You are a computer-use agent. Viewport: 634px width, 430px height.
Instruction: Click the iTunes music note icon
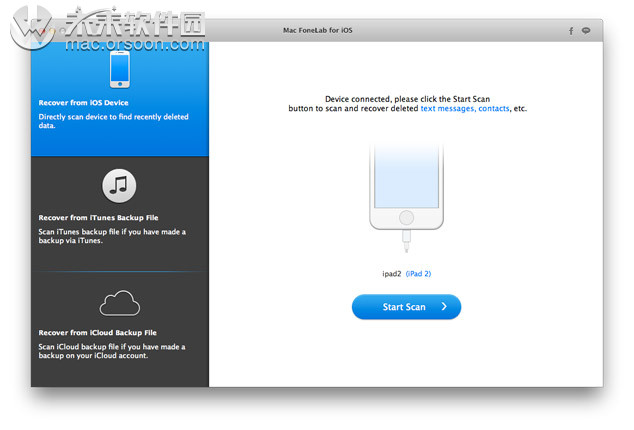(x=119, y=186)
